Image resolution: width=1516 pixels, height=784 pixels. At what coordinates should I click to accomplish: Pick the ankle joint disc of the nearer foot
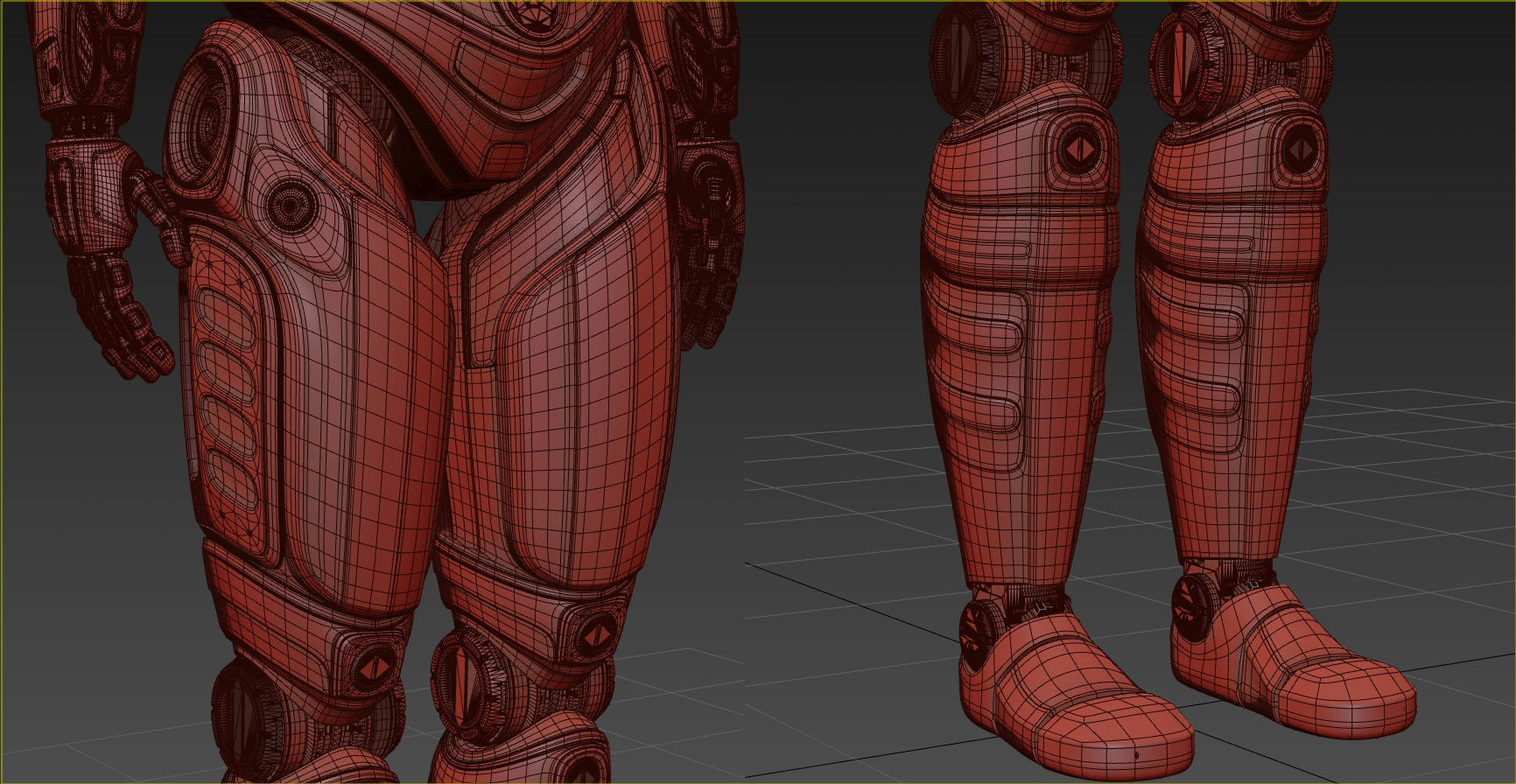click(979, 637)
